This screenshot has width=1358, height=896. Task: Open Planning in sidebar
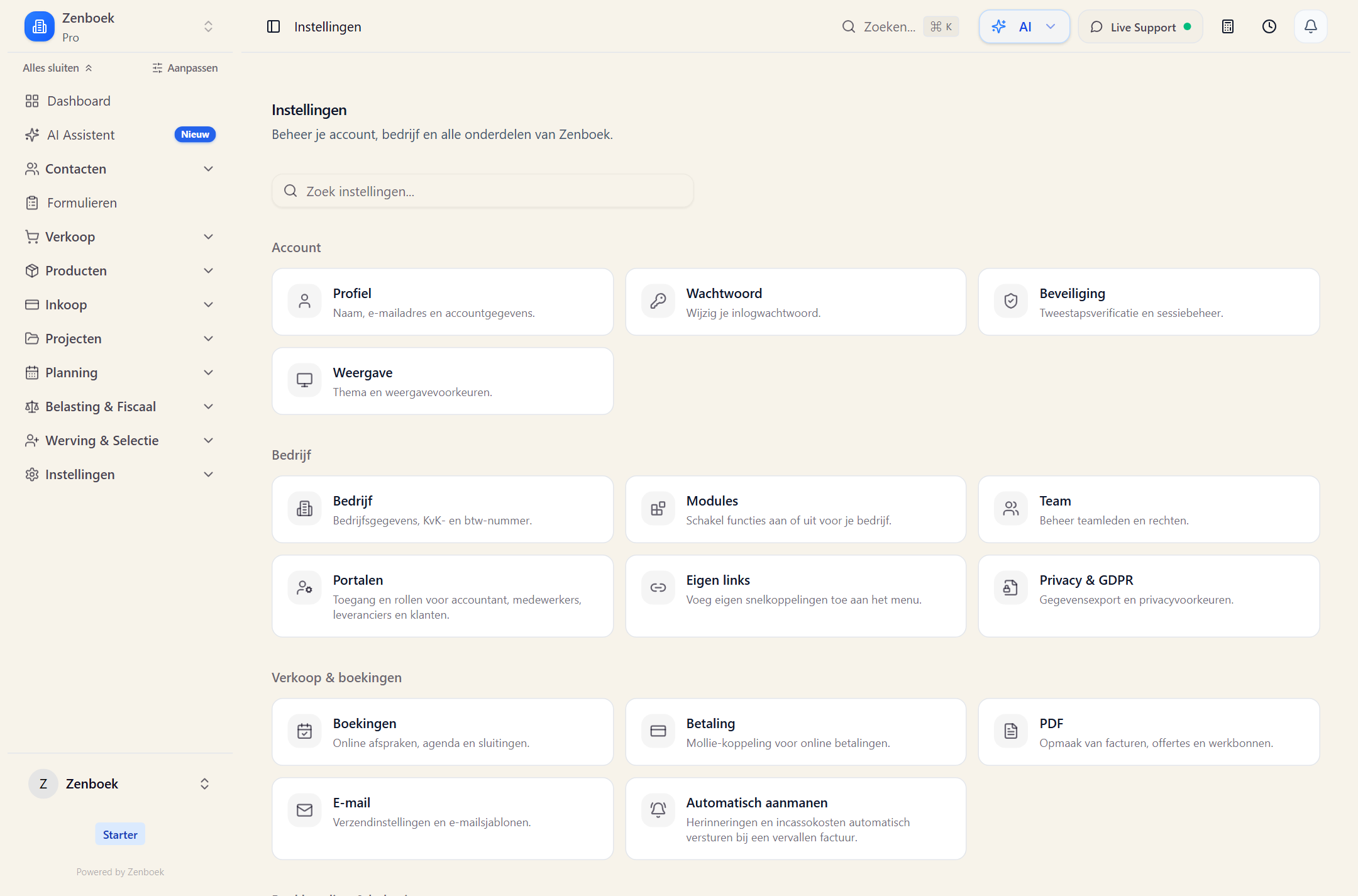click(x=119, y=372)
